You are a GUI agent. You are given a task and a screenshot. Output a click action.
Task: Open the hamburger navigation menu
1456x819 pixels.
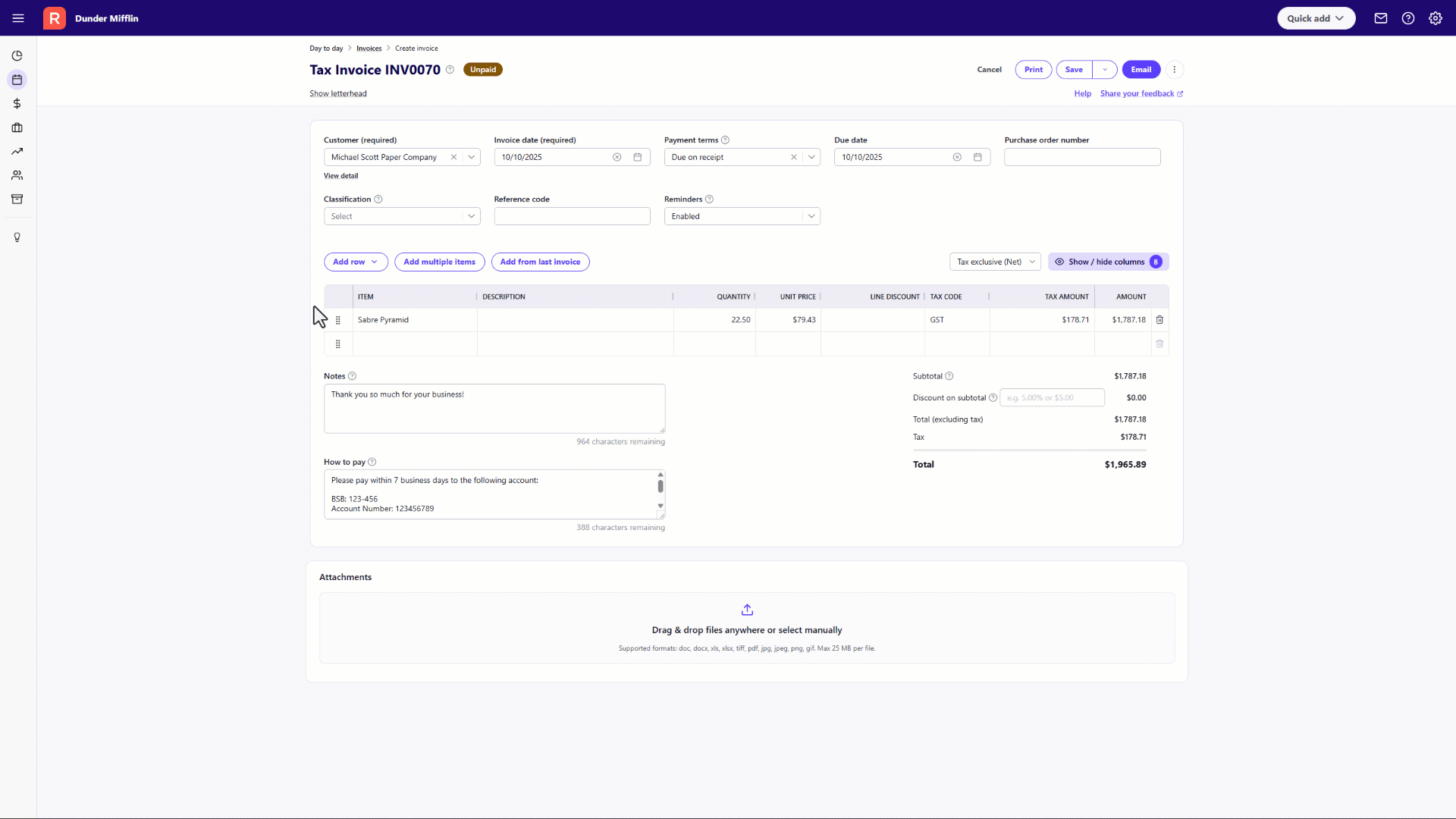tap(18, 18)
